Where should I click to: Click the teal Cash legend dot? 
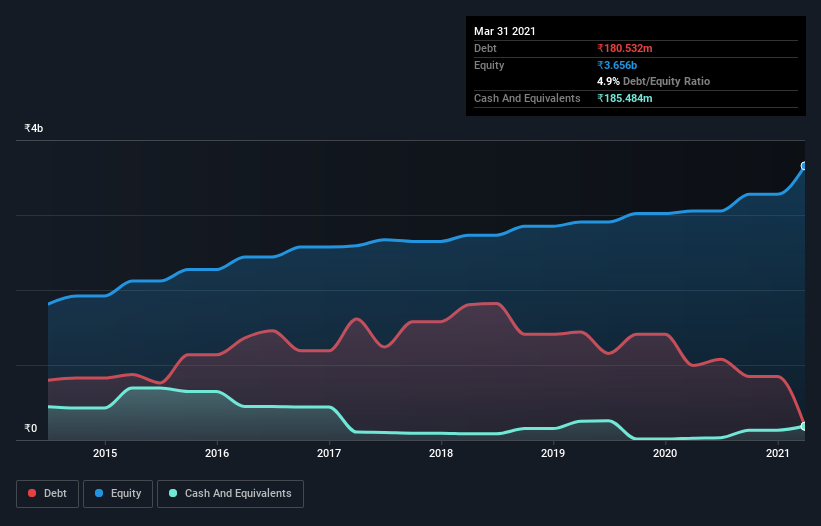click(173, 493)
